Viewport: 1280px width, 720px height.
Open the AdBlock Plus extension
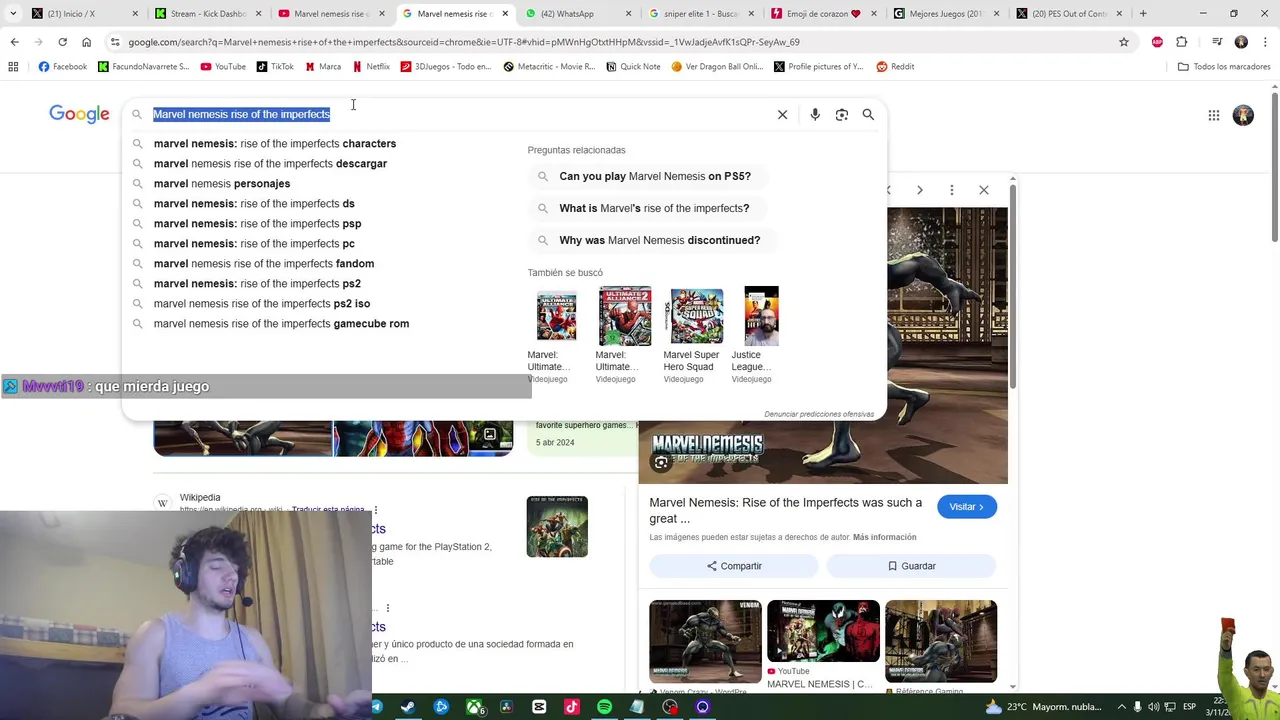pos(1157,42)
